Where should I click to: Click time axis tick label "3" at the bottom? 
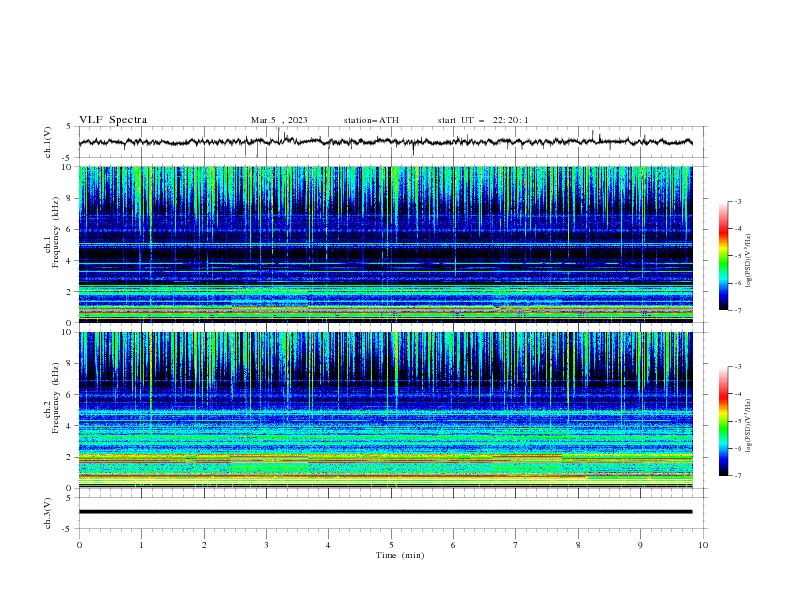[x=266, y=545]
